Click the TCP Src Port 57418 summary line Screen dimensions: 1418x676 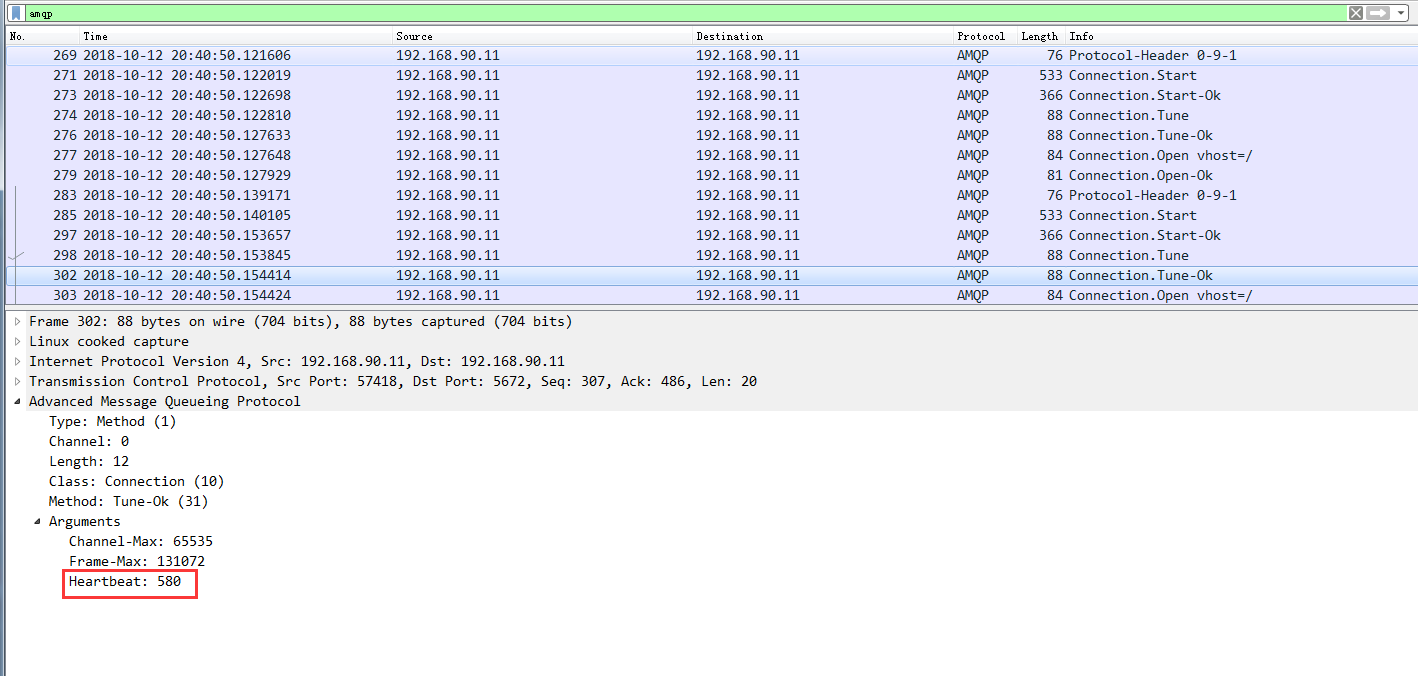(x=393, y=381)
